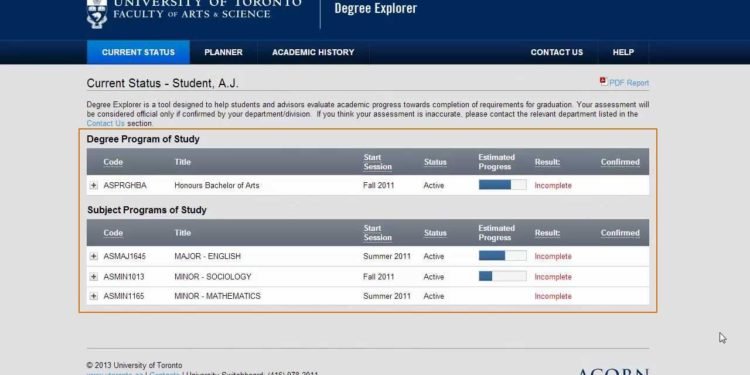Click Summer 2011 in the MAJOR - ENGLISH row

coord(387,256)
